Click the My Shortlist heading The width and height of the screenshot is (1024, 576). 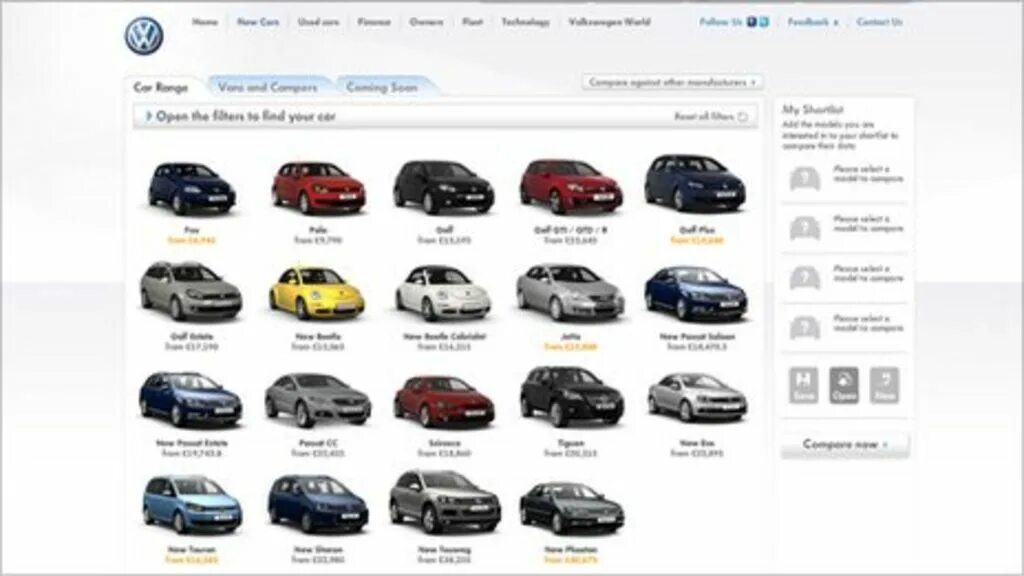[x=813, y=109]
